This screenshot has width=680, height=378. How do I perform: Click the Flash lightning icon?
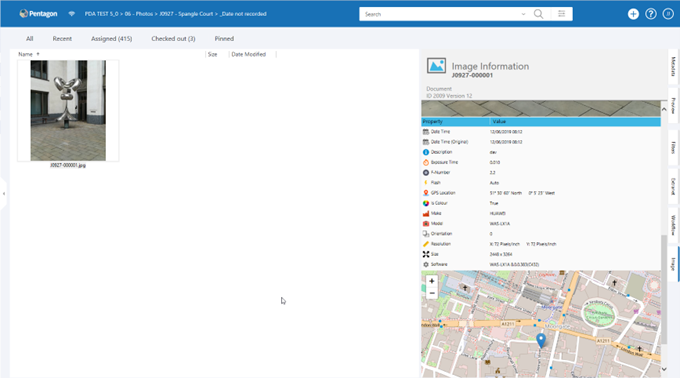coord(426,182)
